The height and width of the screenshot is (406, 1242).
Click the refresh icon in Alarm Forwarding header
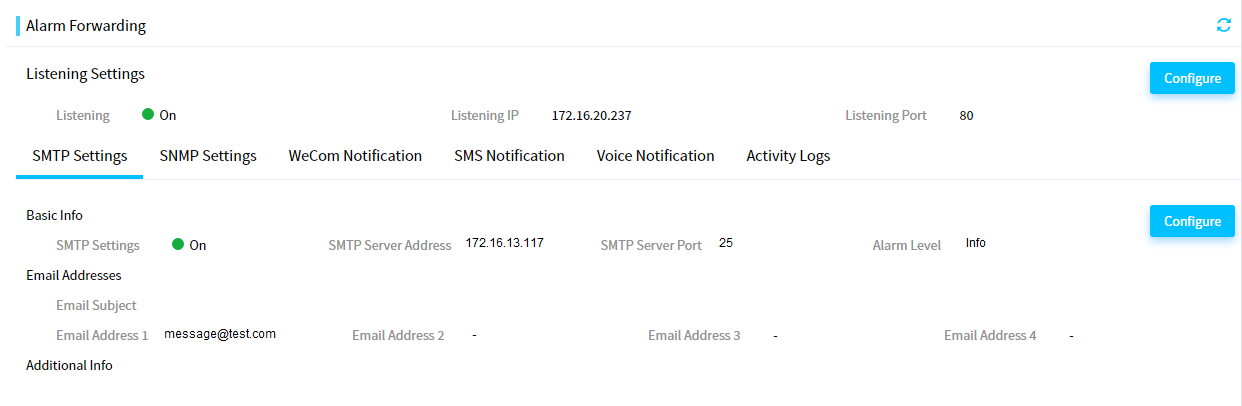[1224, 25]
